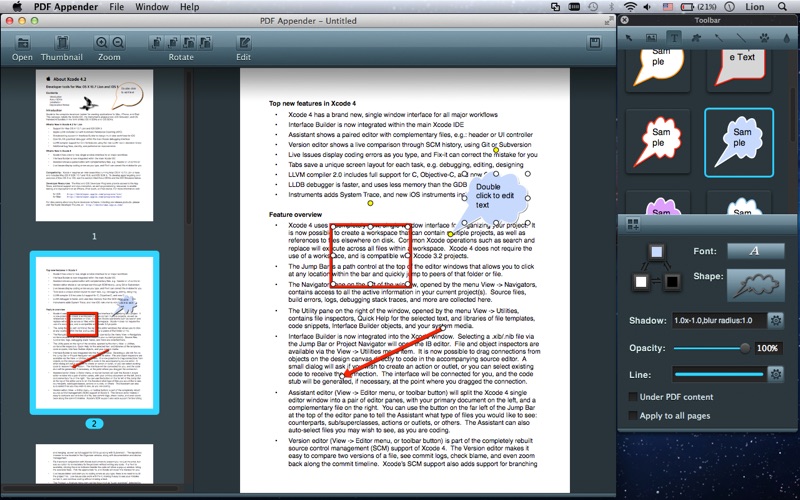Image resolution: width=800 pixels, height=500 pixels.
Task: Select the third page thumbnail
Action: (x=94, y=464)
